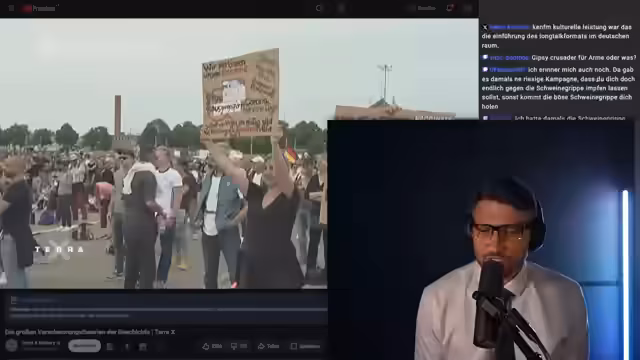This screenshot has width=640, height=360.
Task: Open the account avatar menu
Action: pos(468,8)
